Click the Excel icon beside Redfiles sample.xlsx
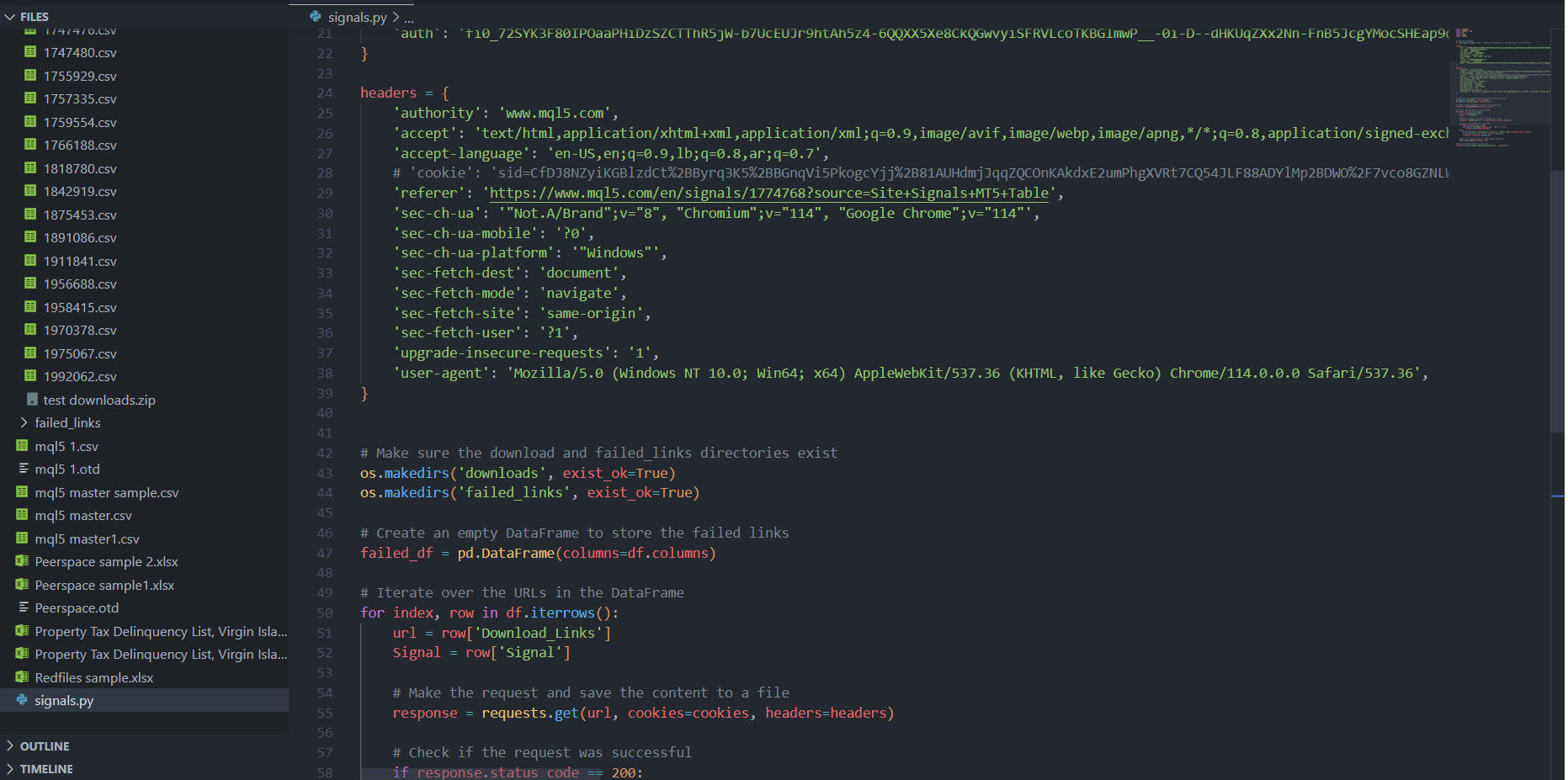This screenshot has height=780, width=1568. (22, 677)
